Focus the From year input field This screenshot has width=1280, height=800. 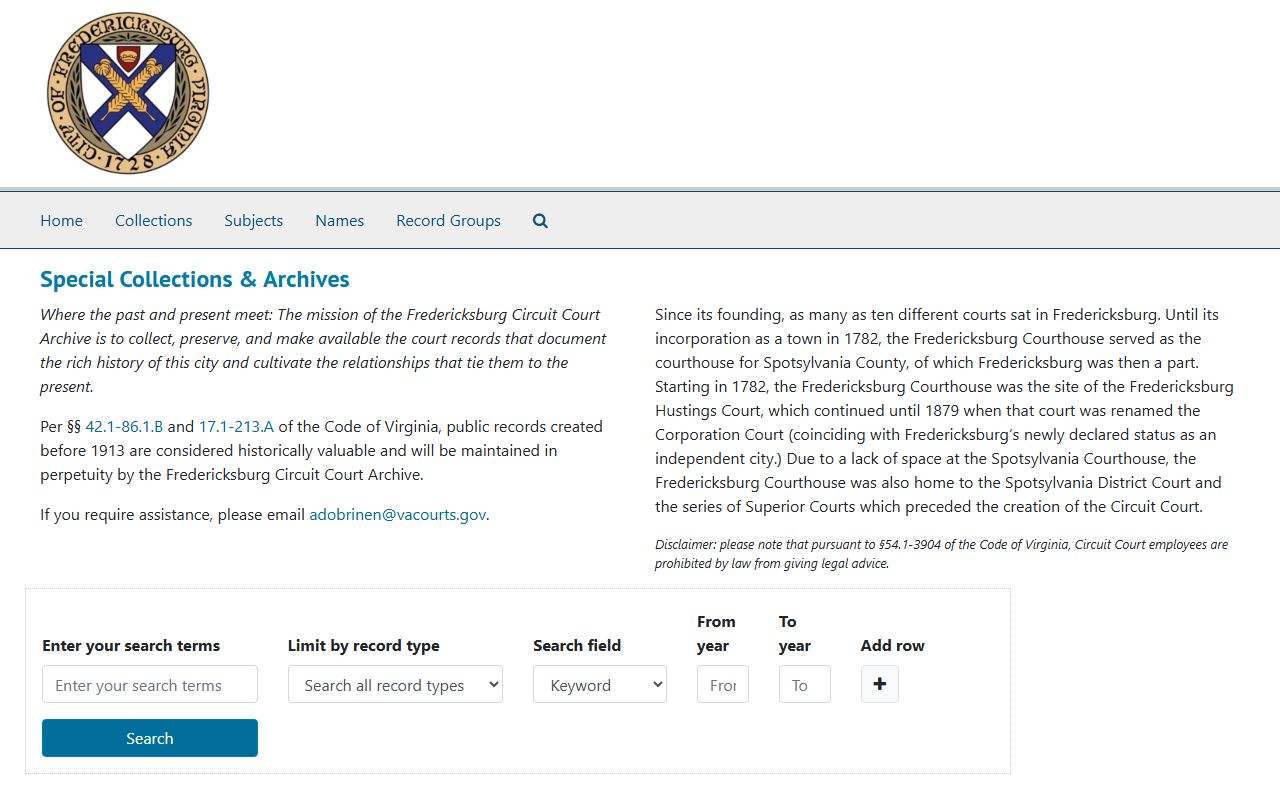click(x=723, y=684)
